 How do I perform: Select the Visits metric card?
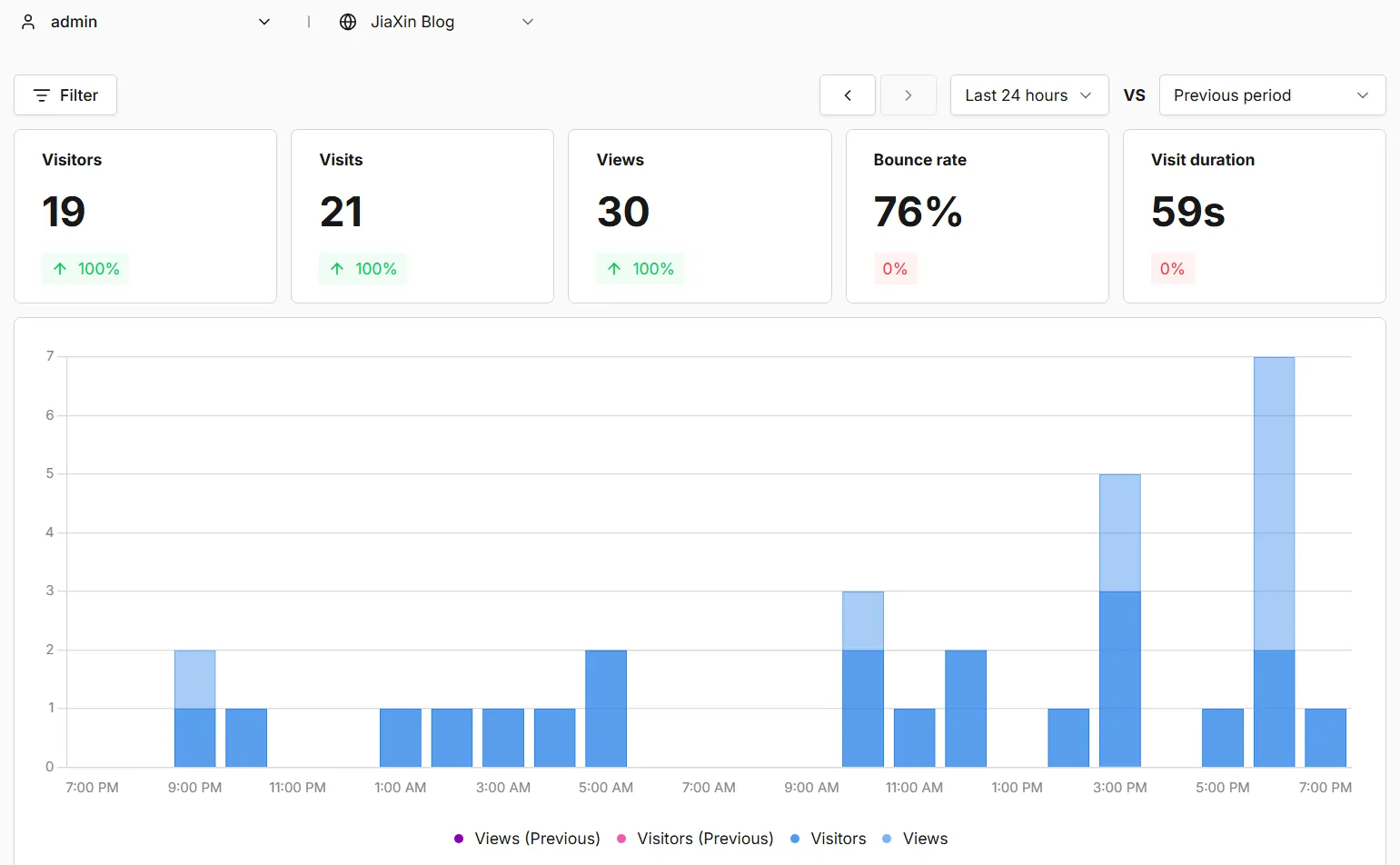422,216
